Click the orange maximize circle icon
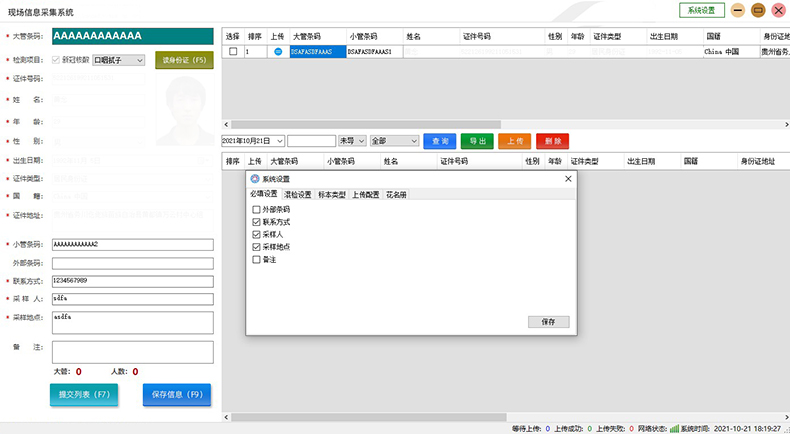790x434 pixels. [x=758, y=10]
